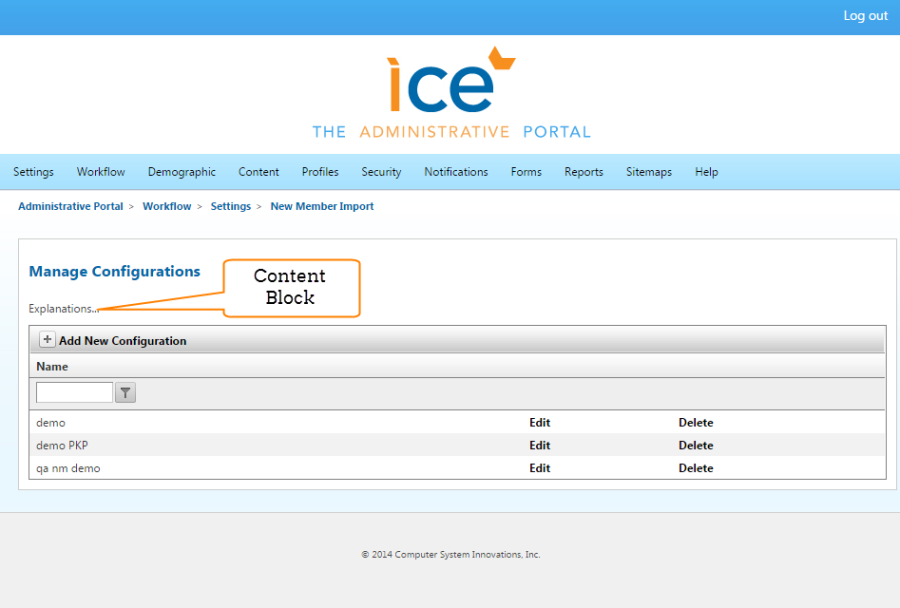Select the Reports menu item
This screenshot has height=608, width=900.
pyautogui.click(x=583, y=172)
